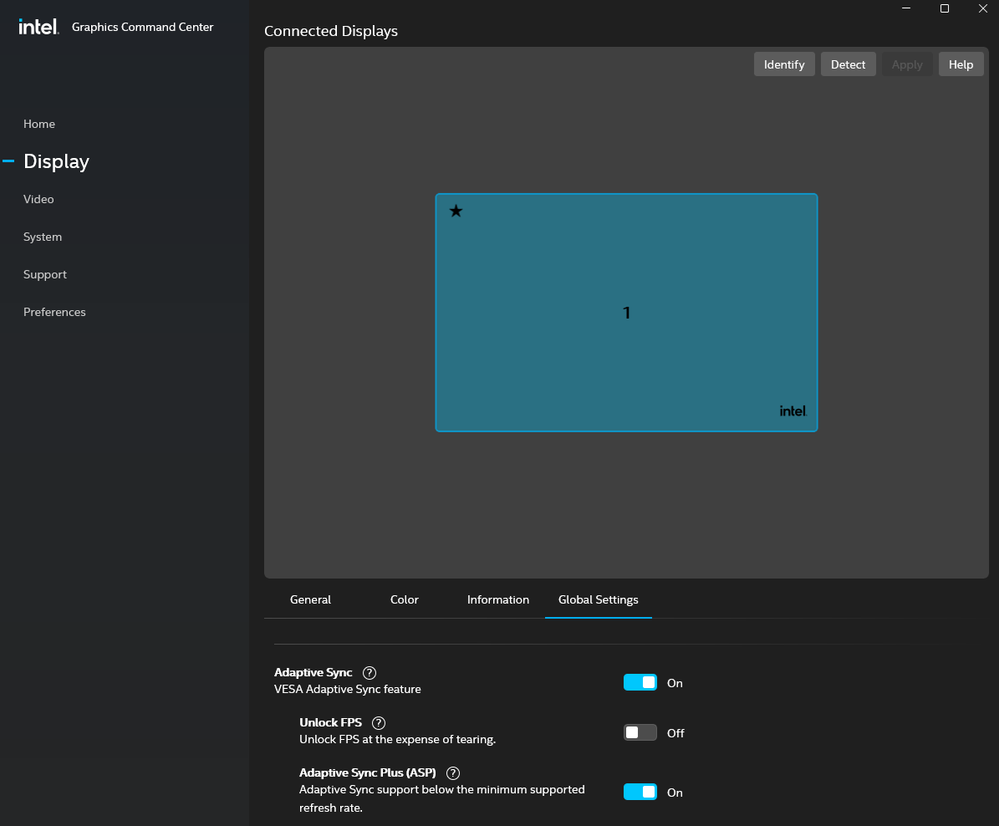Screen dimensions: 999x826
Task: Click the intel logo on display 1 tile
Action: (792, 411)
